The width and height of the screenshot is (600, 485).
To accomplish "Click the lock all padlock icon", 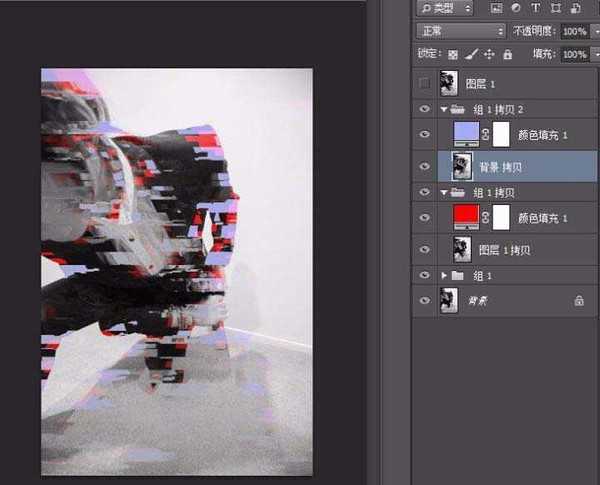I will [x=507, y=54].
